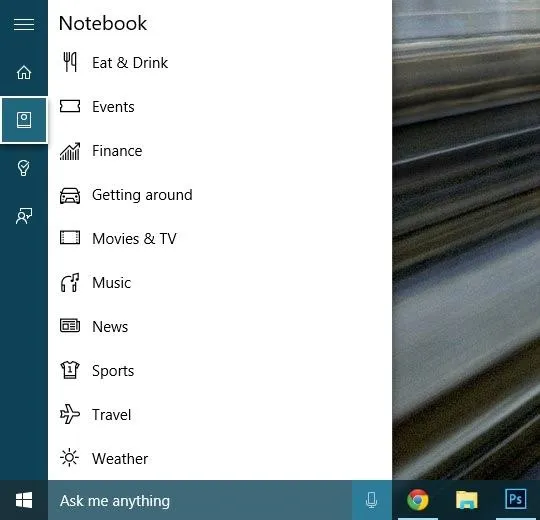Select the Notebook sidebar icon
Screen dimensions: 540x520
[24, 120]
